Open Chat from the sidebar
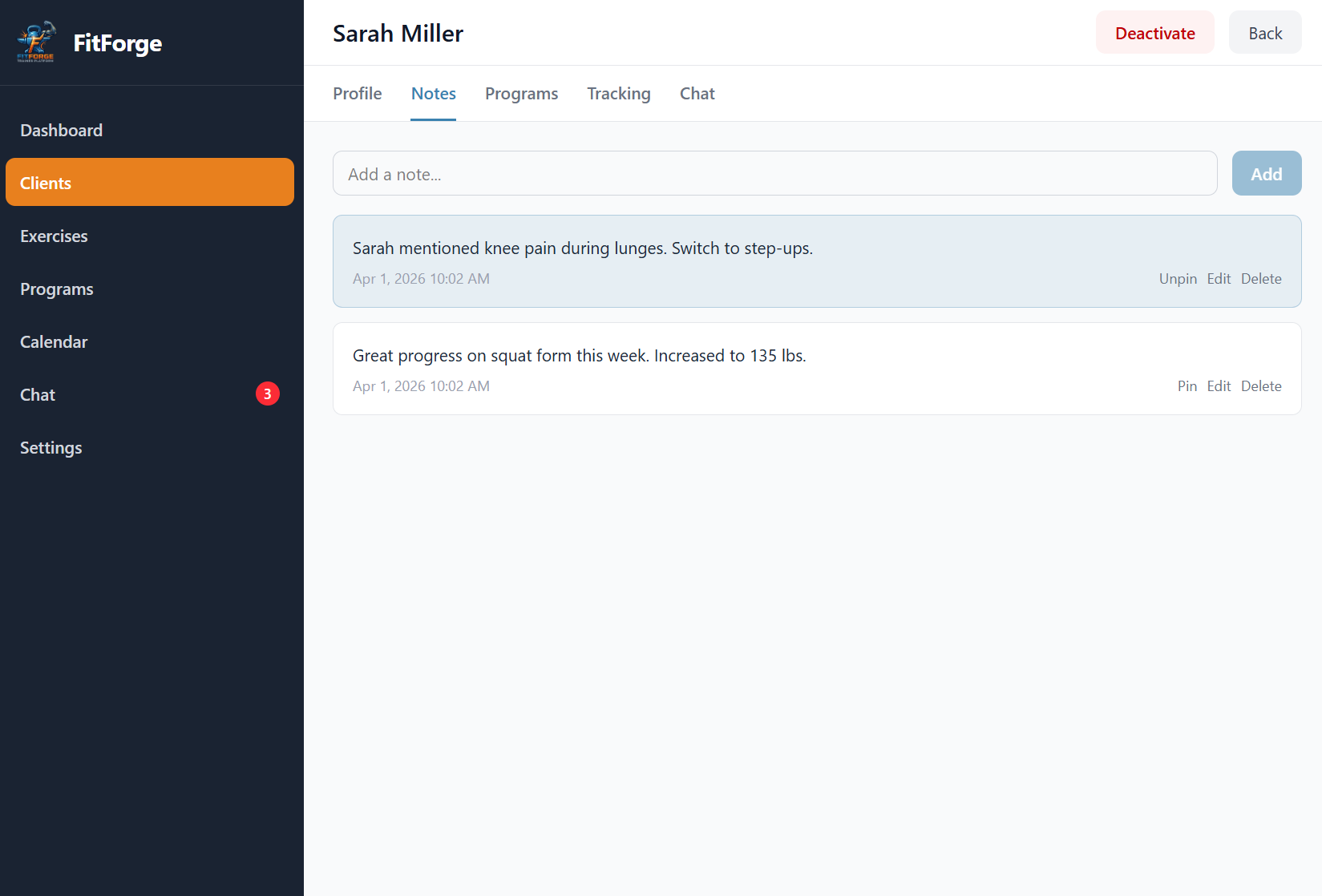The height and width of the screenshot is (896, 1322). pyautogui.click(x=37, y=394)
